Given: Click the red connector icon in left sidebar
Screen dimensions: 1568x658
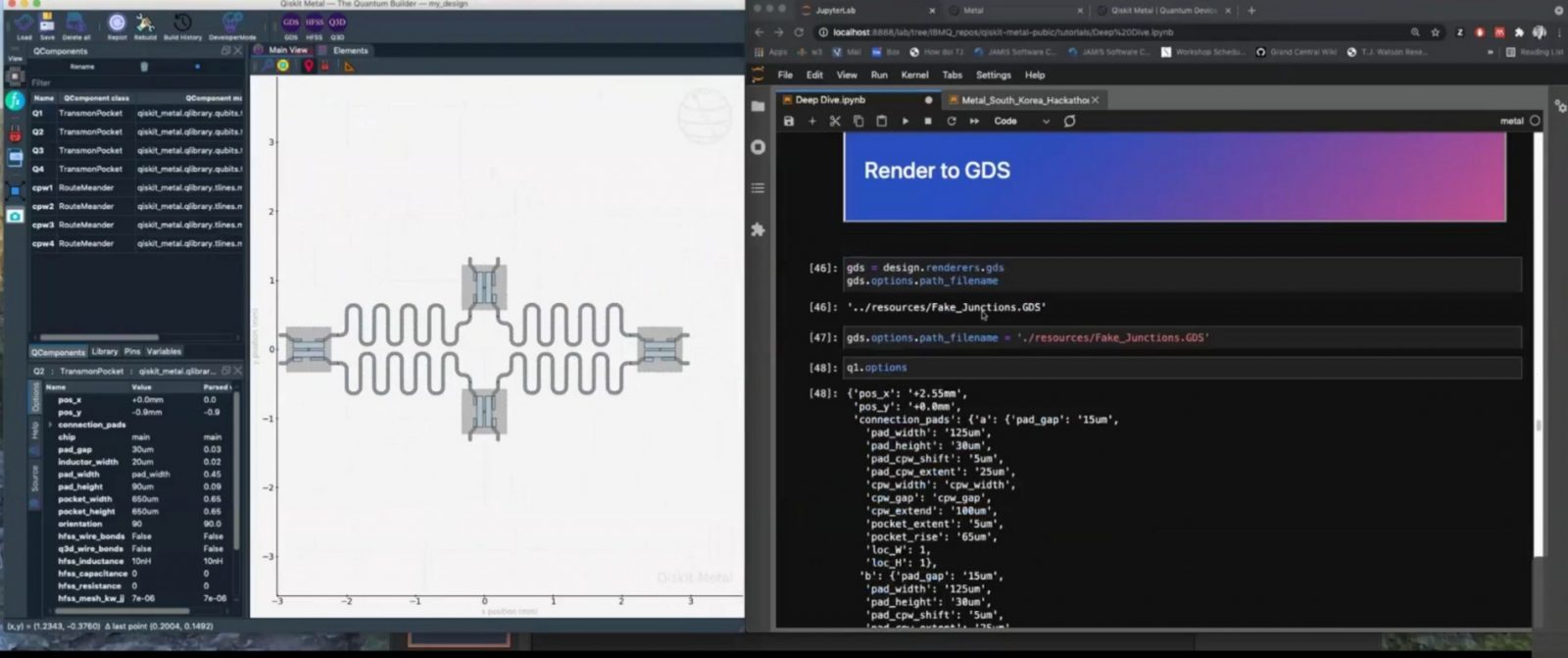Looking at the screenshot, I should coord(15,133).
